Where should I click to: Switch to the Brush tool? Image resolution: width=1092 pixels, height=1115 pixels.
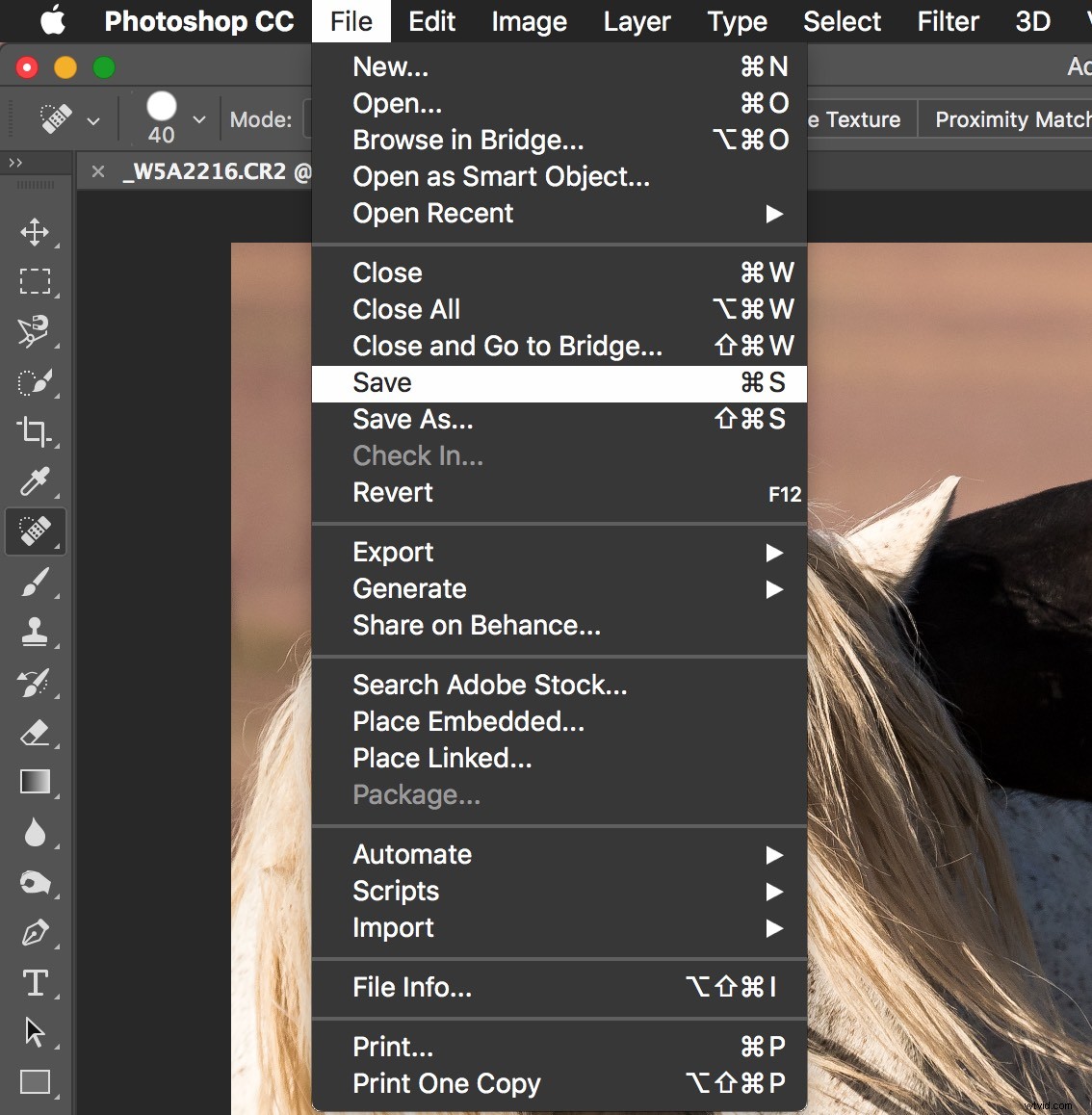pos(36,583)
